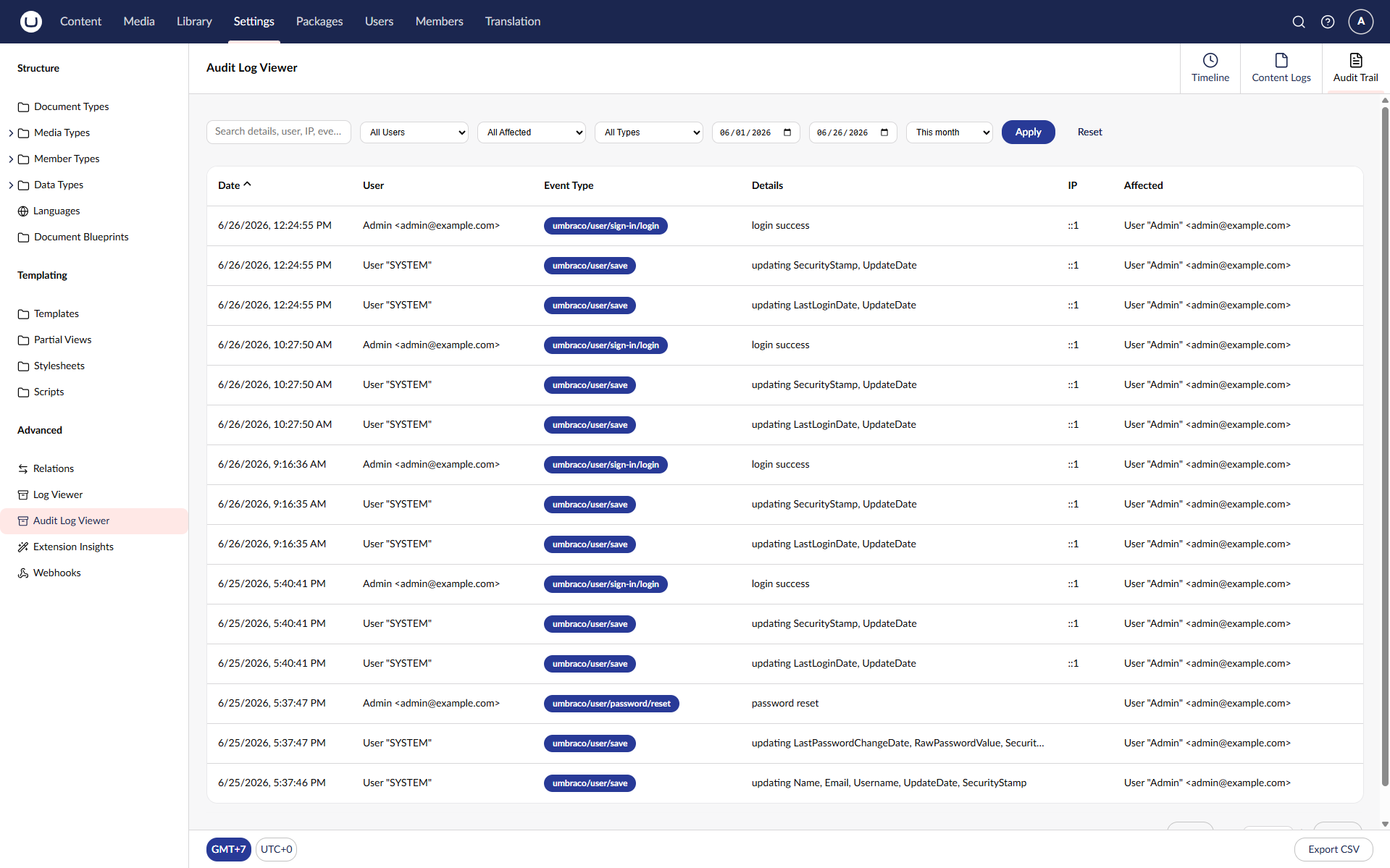Open the Webhooks sidebar link
Screen dimensions: 1390x868
click(x=57, y=573)
